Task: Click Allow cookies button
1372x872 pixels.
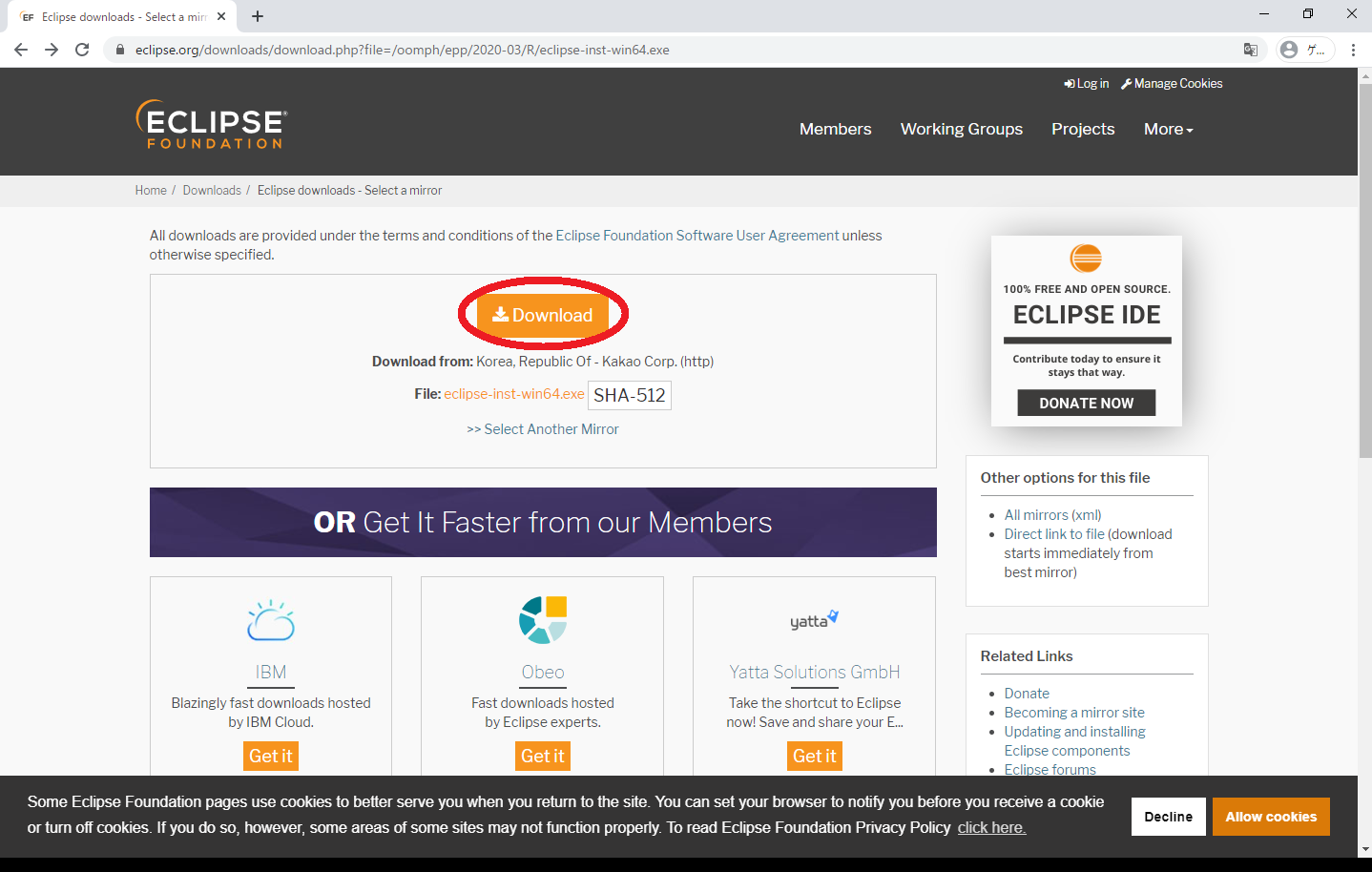Action: 1271,817
